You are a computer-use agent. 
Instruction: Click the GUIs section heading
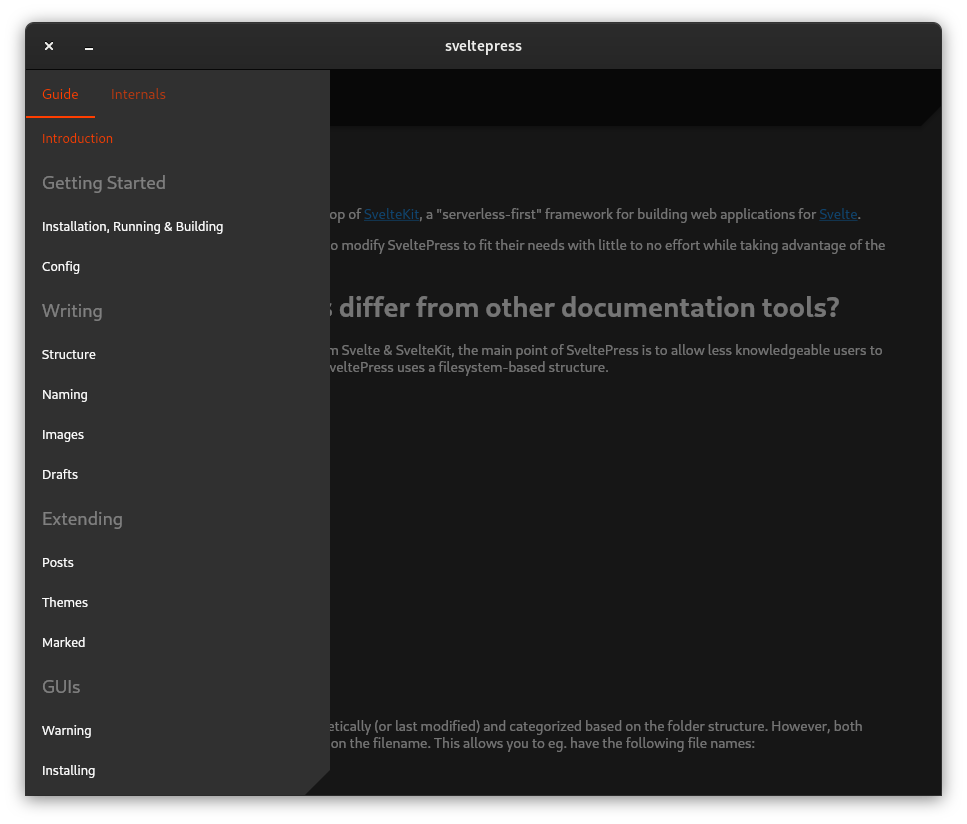[61, 687]
